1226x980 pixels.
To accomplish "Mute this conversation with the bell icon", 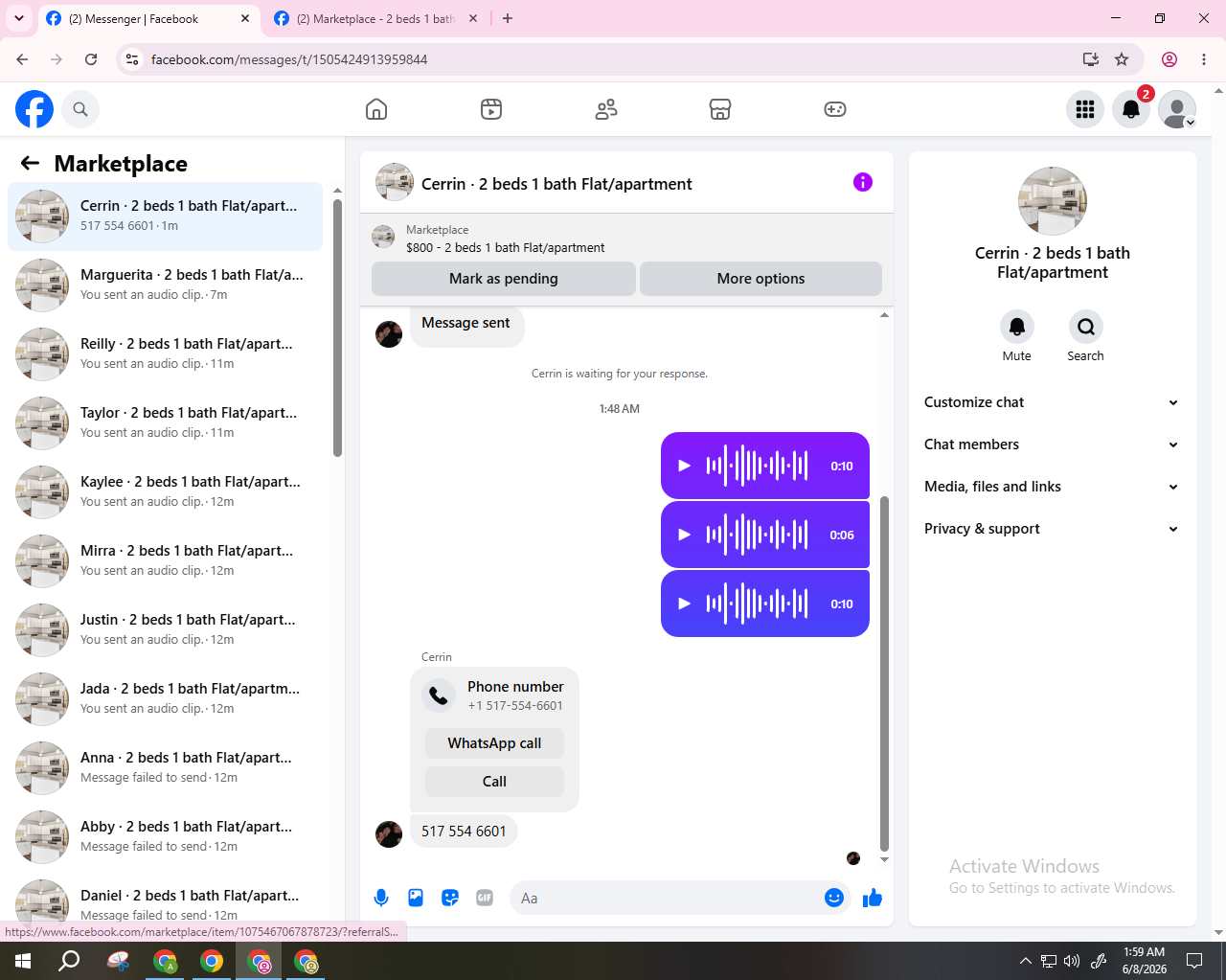I will click(x=1017, y=327).
